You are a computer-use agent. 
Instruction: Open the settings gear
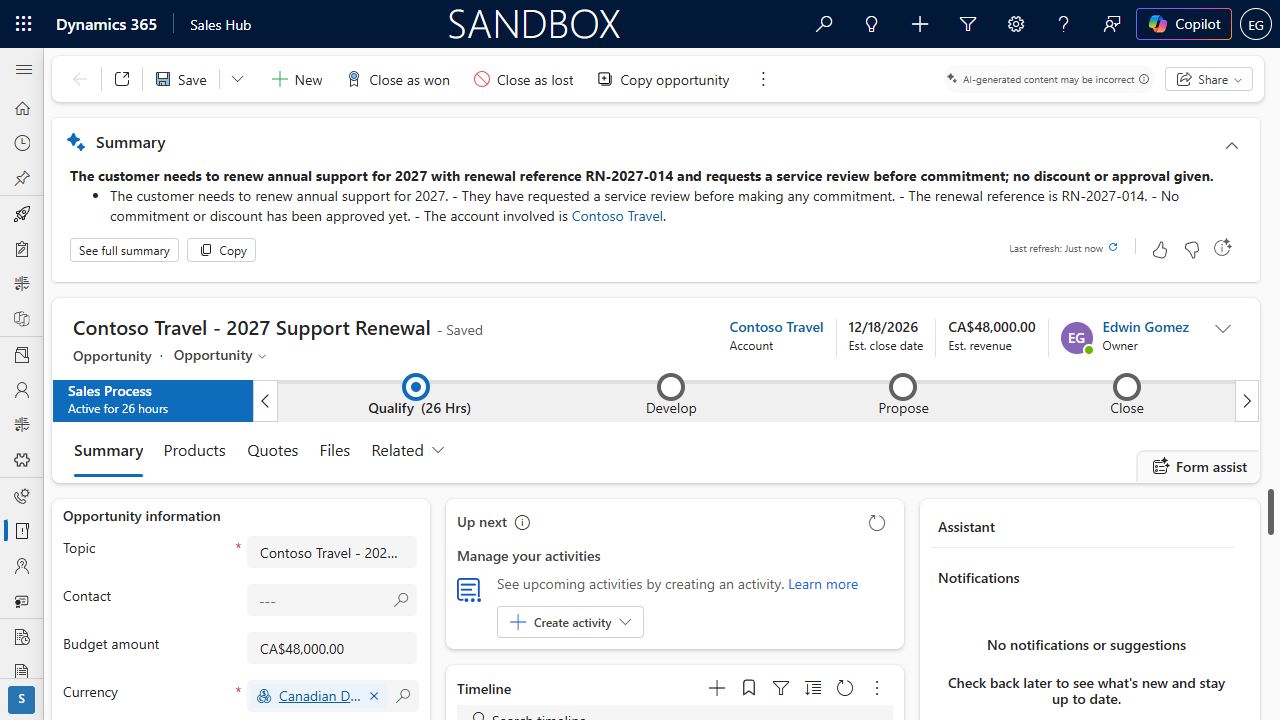point(1016,24)
